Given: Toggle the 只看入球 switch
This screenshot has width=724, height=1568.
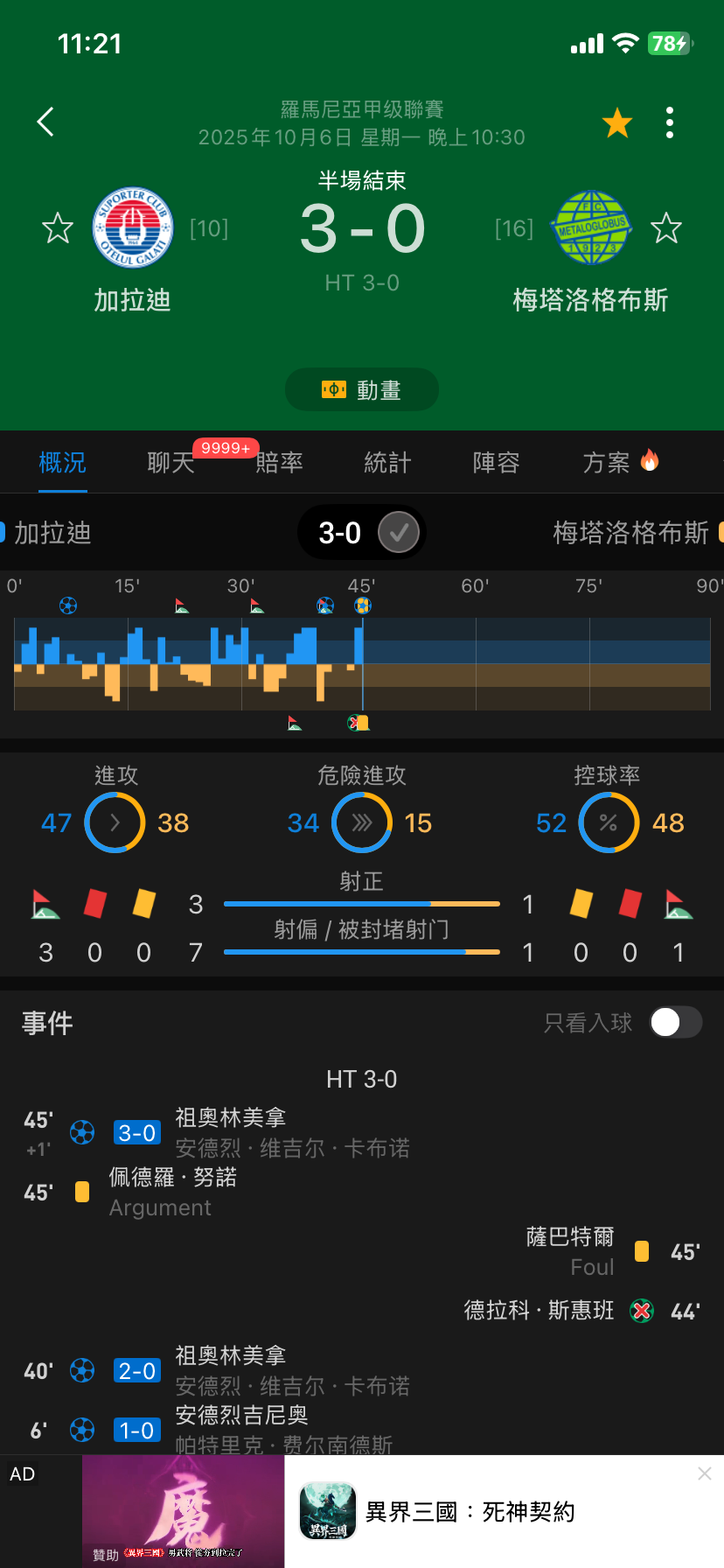Looking at the screenshot, I should click(675, 1022).
